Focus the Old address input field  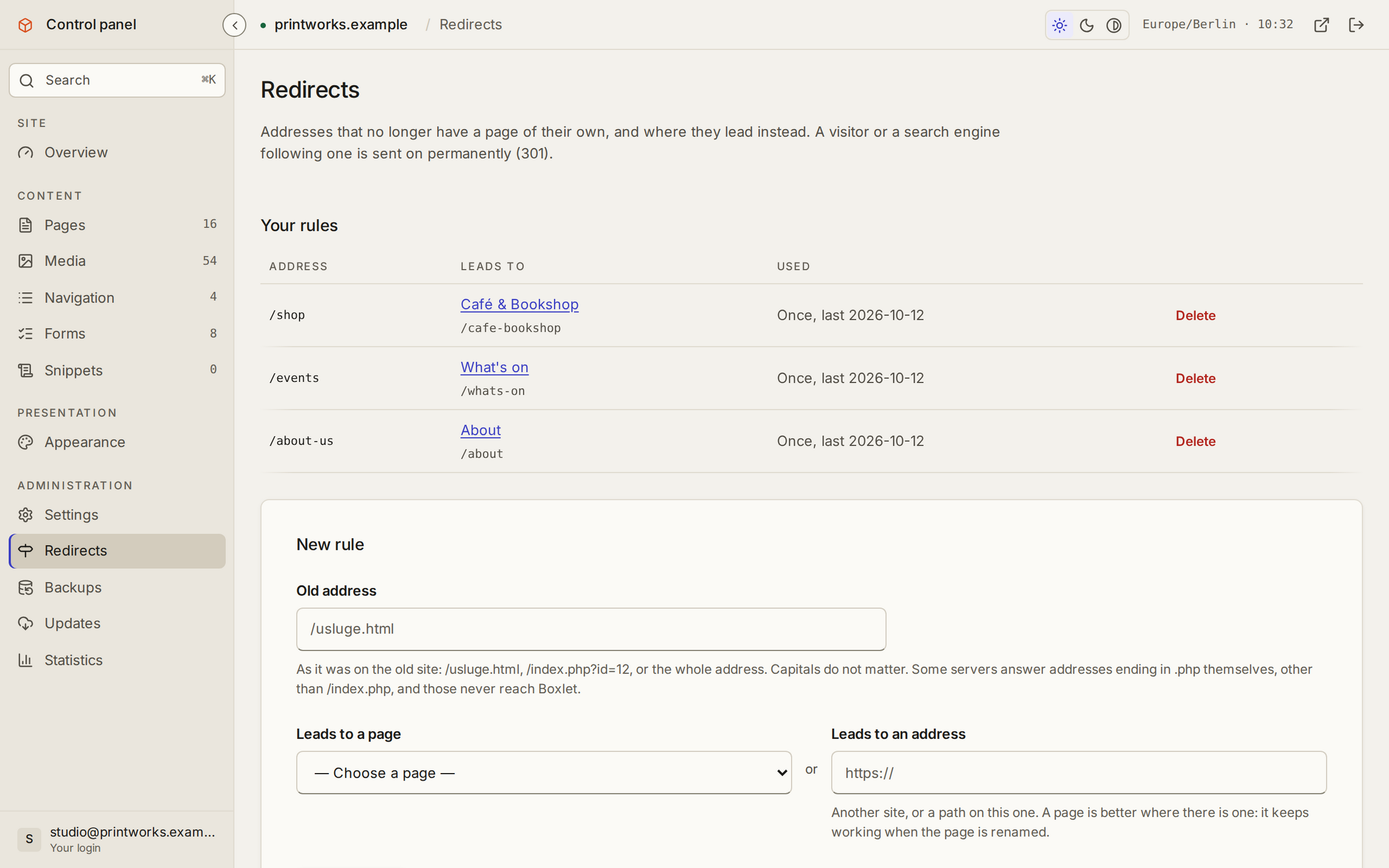[591, 629]
